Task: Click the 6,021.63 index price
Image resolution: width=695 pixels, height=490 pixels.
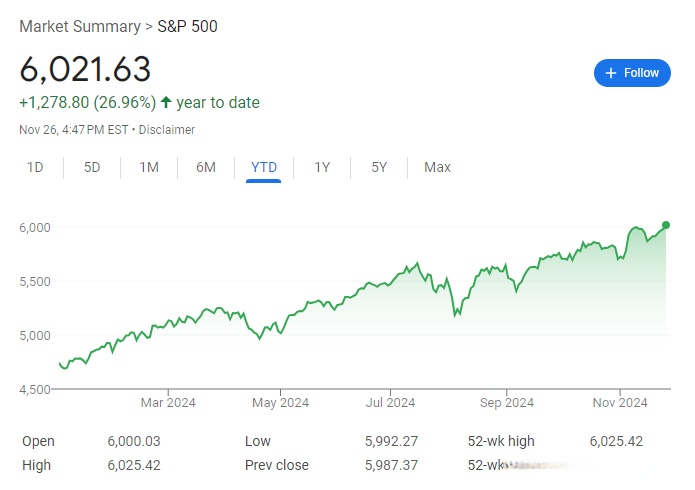Action: (85, 69)
